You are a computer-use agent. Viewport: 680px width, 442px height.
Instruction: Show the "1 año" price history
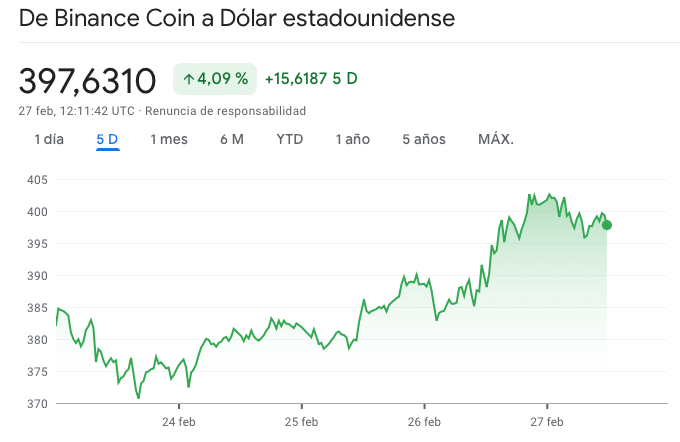(x=352, y=139)
